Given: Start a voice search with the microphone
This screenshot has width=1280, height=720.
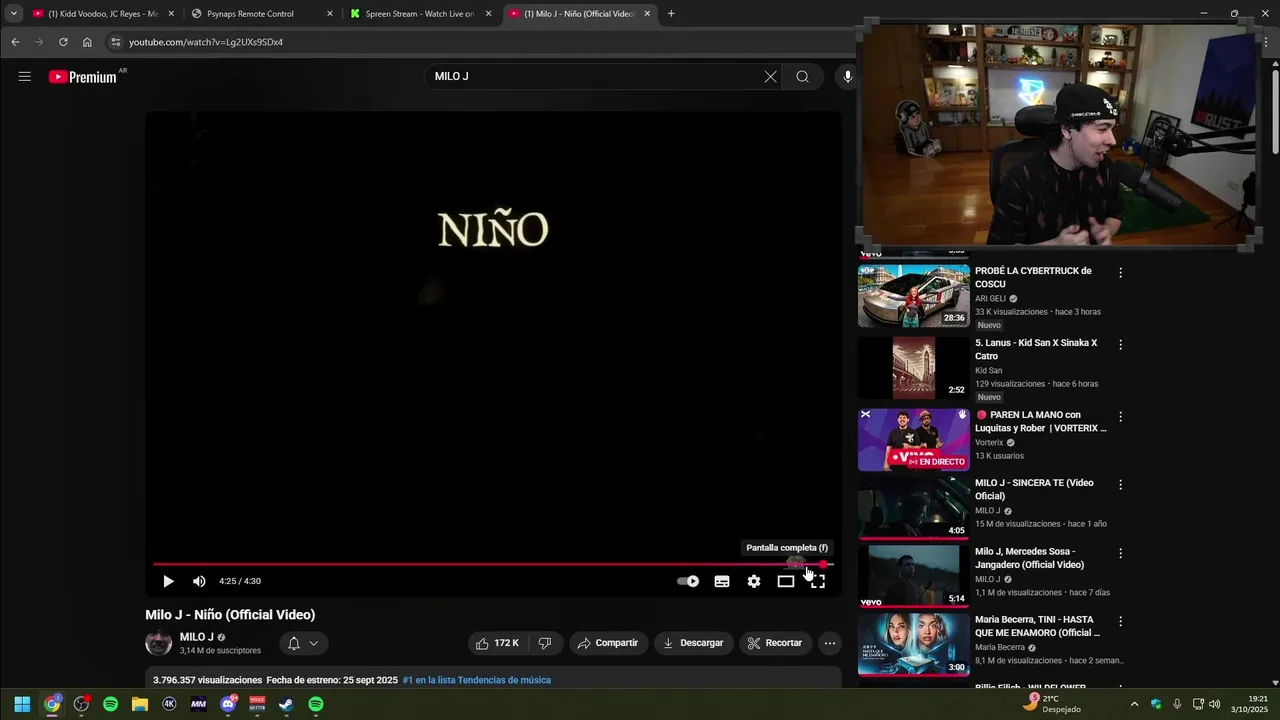Looking at the screenshot, I should tap(847, 76).
